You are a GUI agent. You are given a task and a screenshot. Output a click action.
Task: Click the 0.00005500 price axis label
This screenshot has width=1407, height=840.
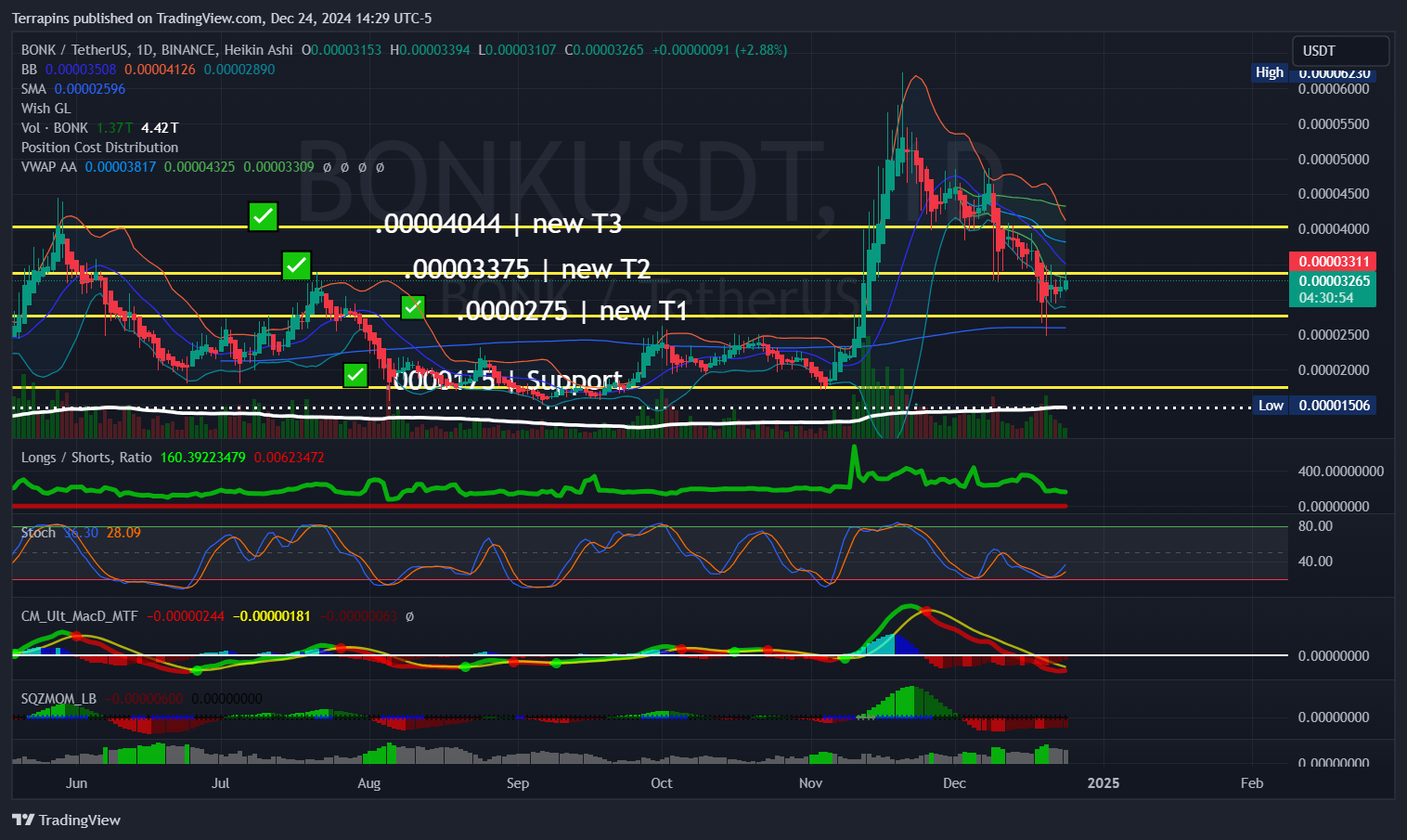pyautogui.click(x=1334, y=124)
